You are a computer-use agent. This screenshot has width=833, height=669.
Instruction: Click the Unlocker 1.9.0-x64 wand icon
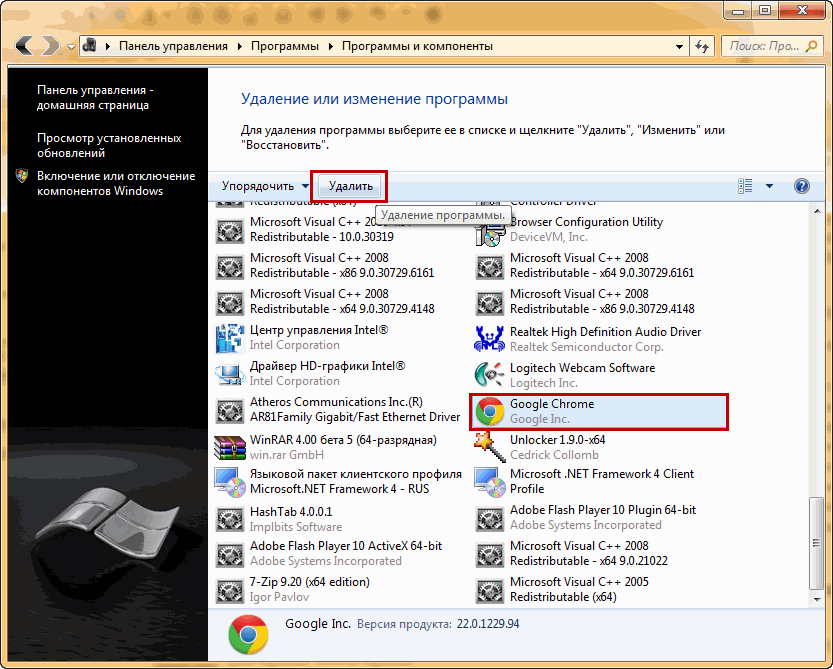(x=490, y=447)
